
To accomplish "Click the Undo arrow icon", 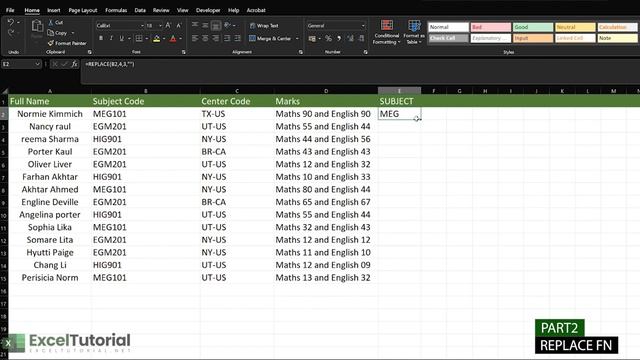I will (11, 22).
